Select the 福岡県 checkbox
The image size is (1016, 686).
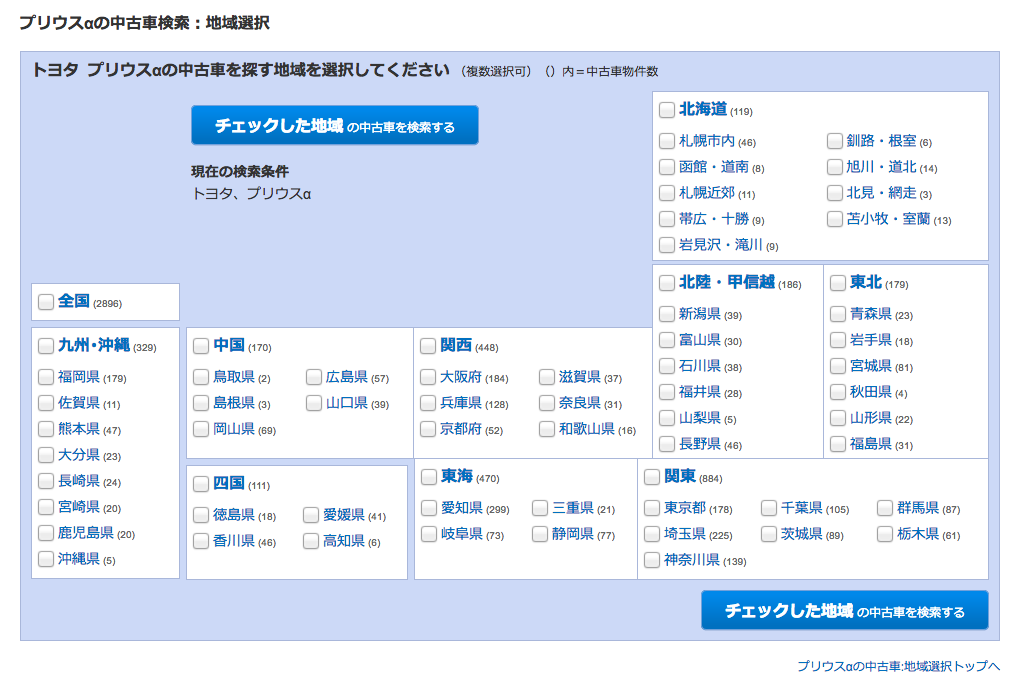click(45, 377)
